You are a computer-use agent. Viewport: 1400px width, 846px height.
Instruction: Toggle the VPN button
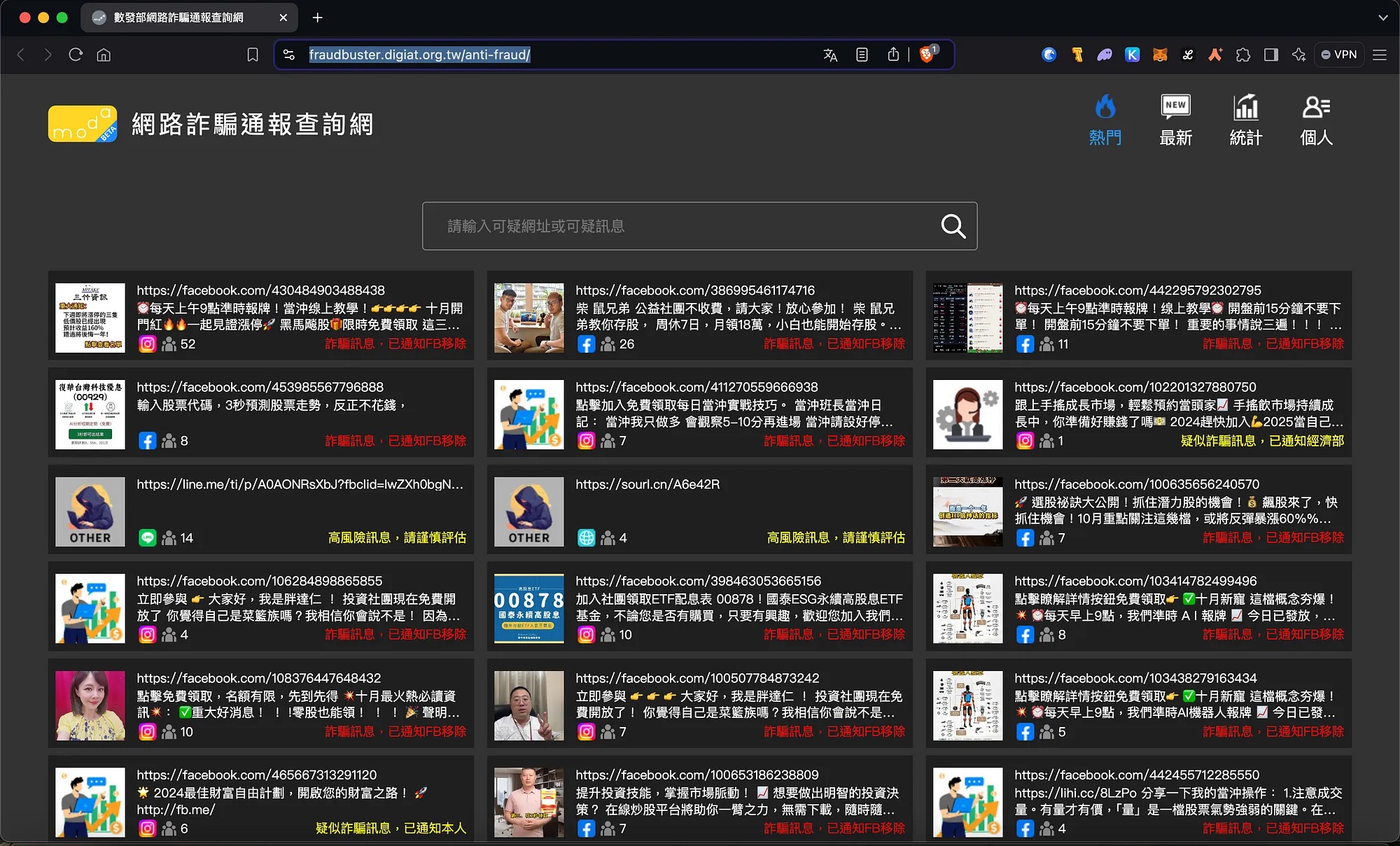tap(1339, 55)
